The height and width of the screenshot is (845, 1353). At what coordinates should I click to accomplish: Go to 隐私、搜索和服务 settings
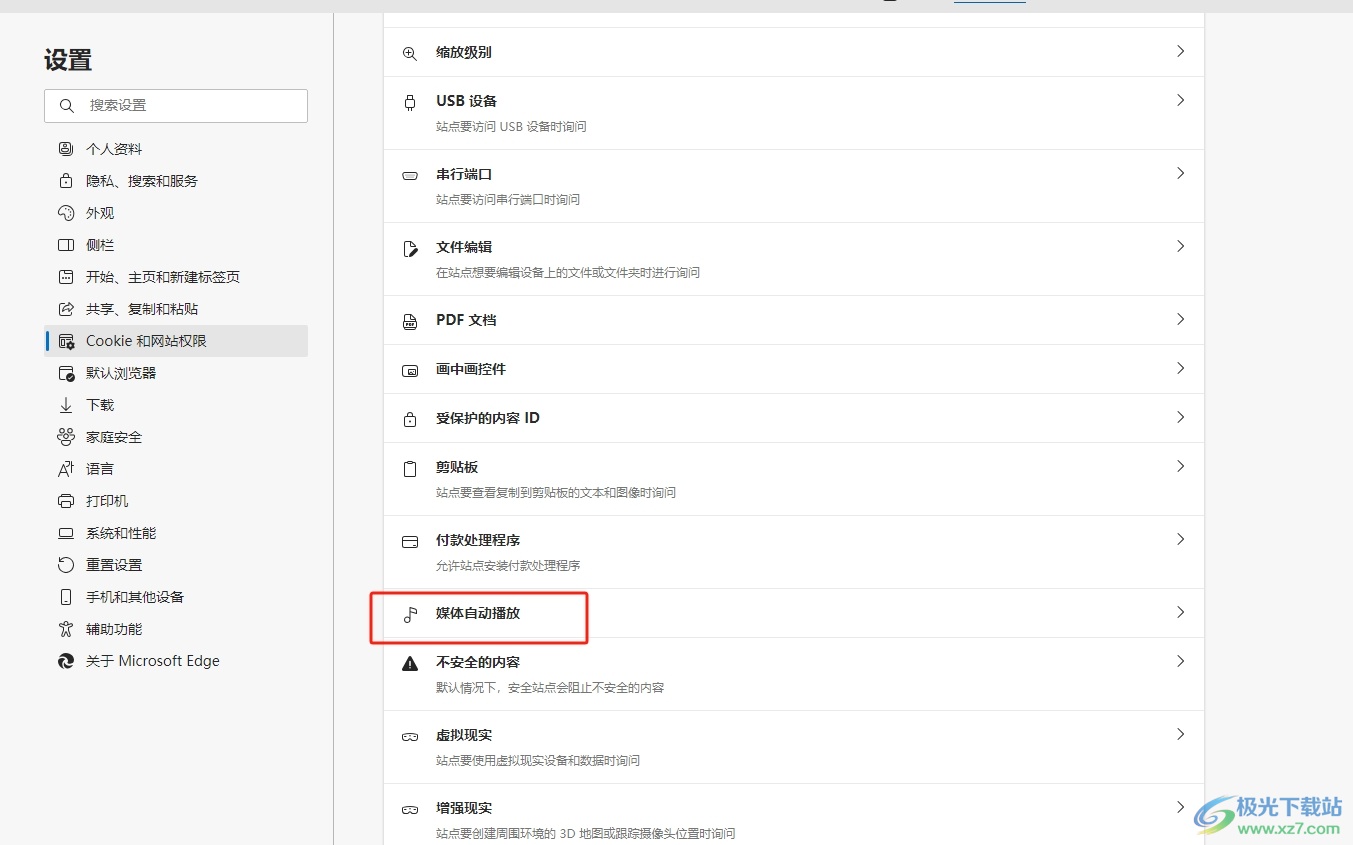pos(176,181)
